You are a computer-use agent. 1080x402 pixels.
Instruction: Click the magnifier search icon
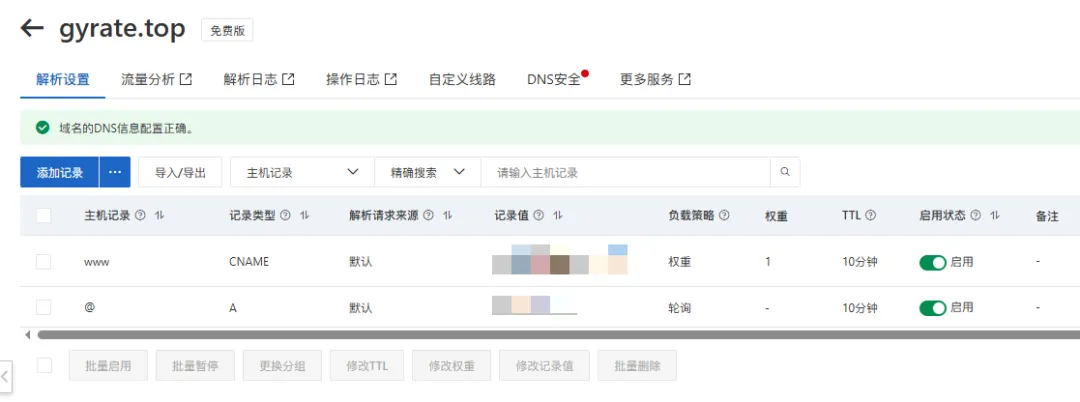pos(785,172)
